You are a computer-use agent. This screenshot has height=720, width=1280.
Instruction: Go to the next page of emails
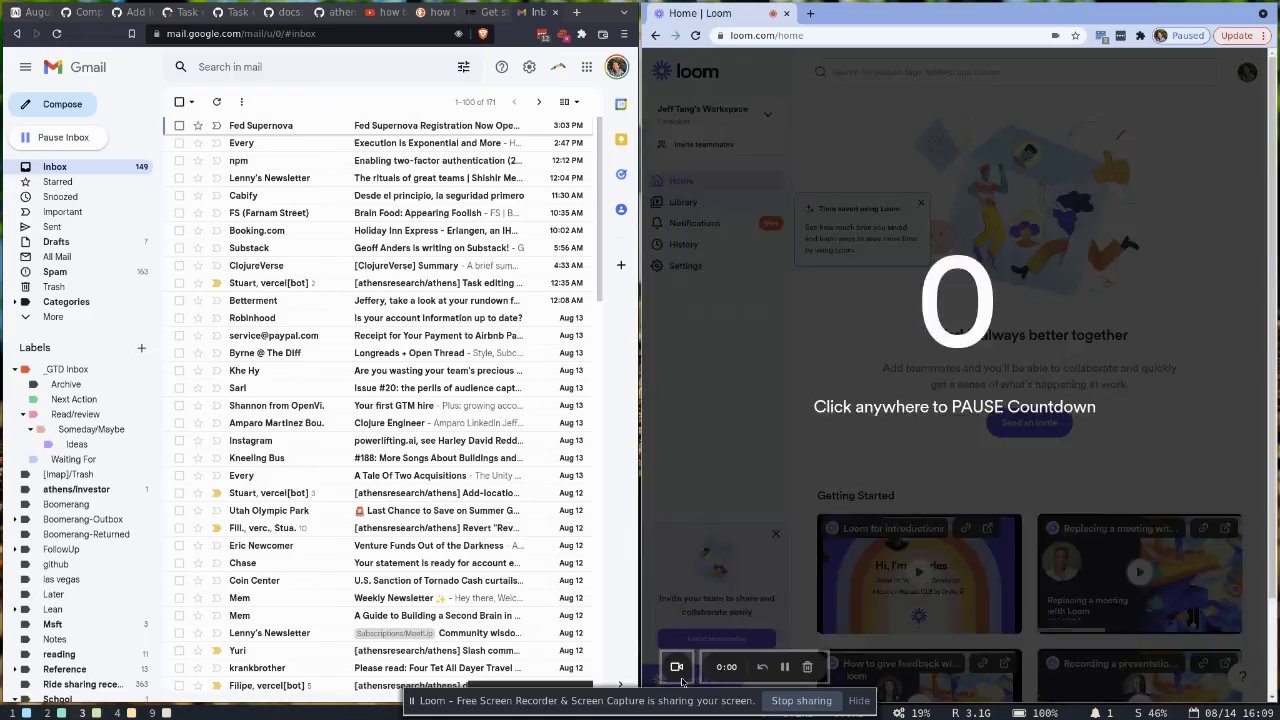[x=539, y=102]
